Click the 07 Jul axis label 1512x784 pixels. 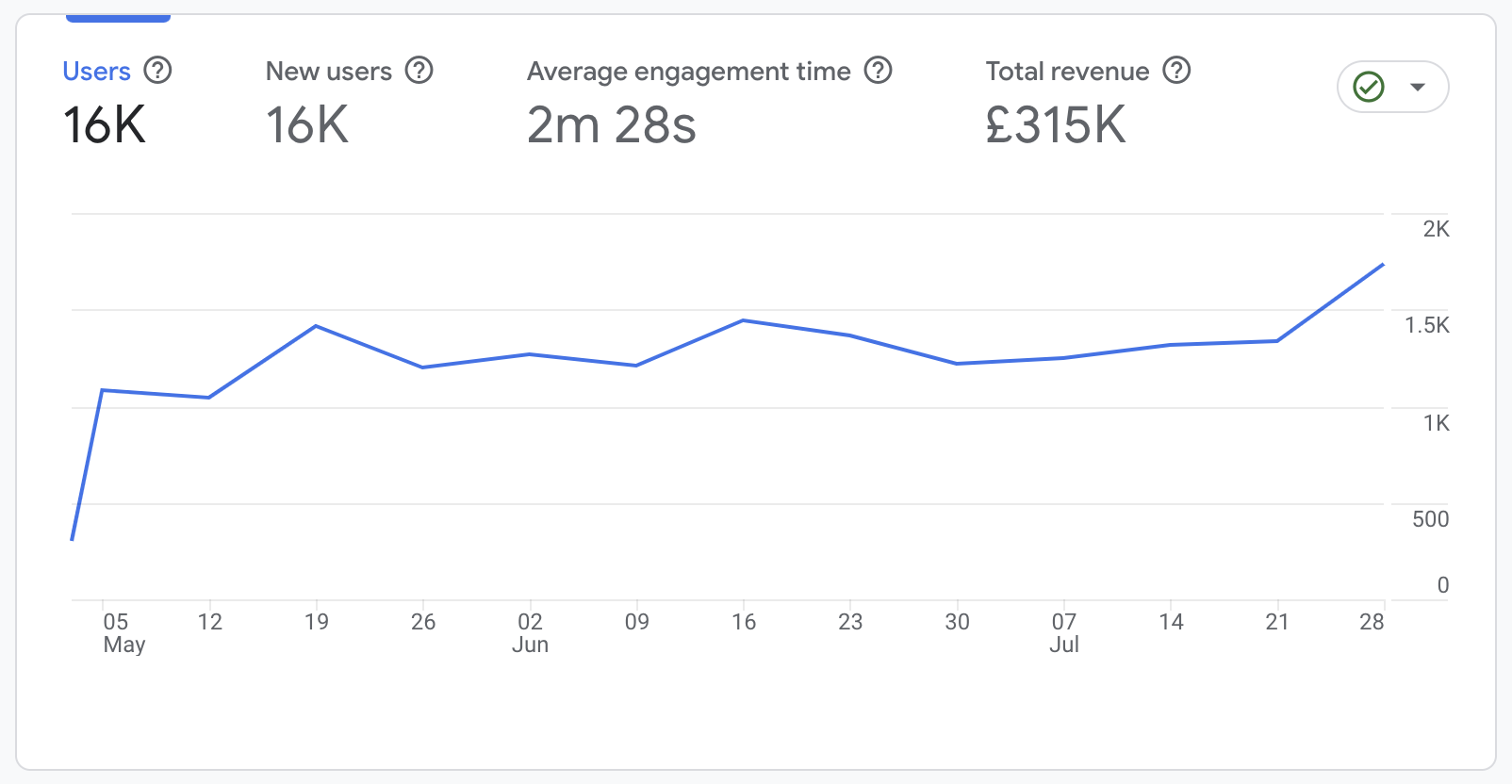(x=1064, y=633)
